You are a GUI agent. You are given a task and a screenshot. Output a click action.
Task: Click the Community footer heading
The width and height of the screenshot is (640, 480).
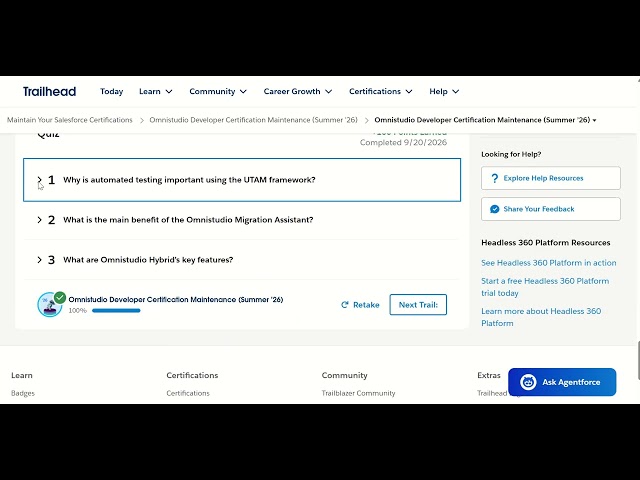click(344, 375)
